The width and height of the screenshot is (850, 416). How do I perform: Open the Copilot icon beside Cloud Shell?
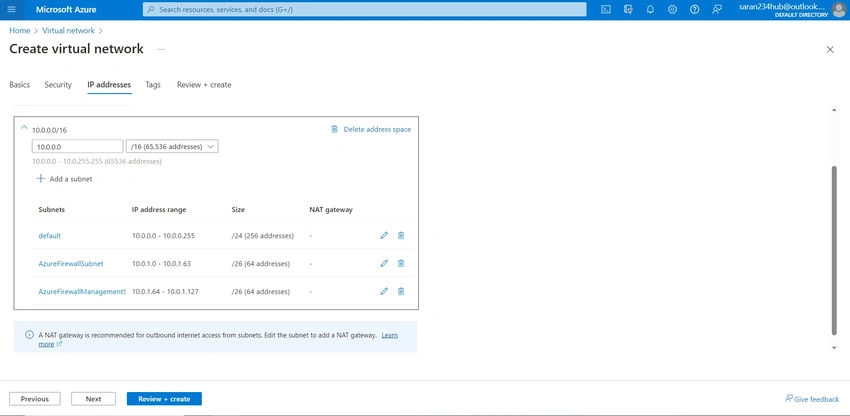[x=628, y=9]
